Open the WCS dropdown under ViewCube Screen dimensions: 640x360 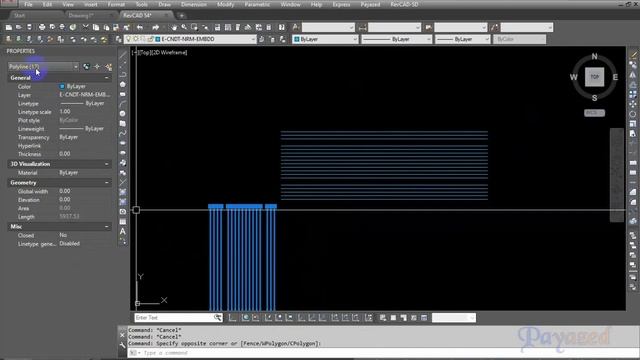[x=594, y=113]
